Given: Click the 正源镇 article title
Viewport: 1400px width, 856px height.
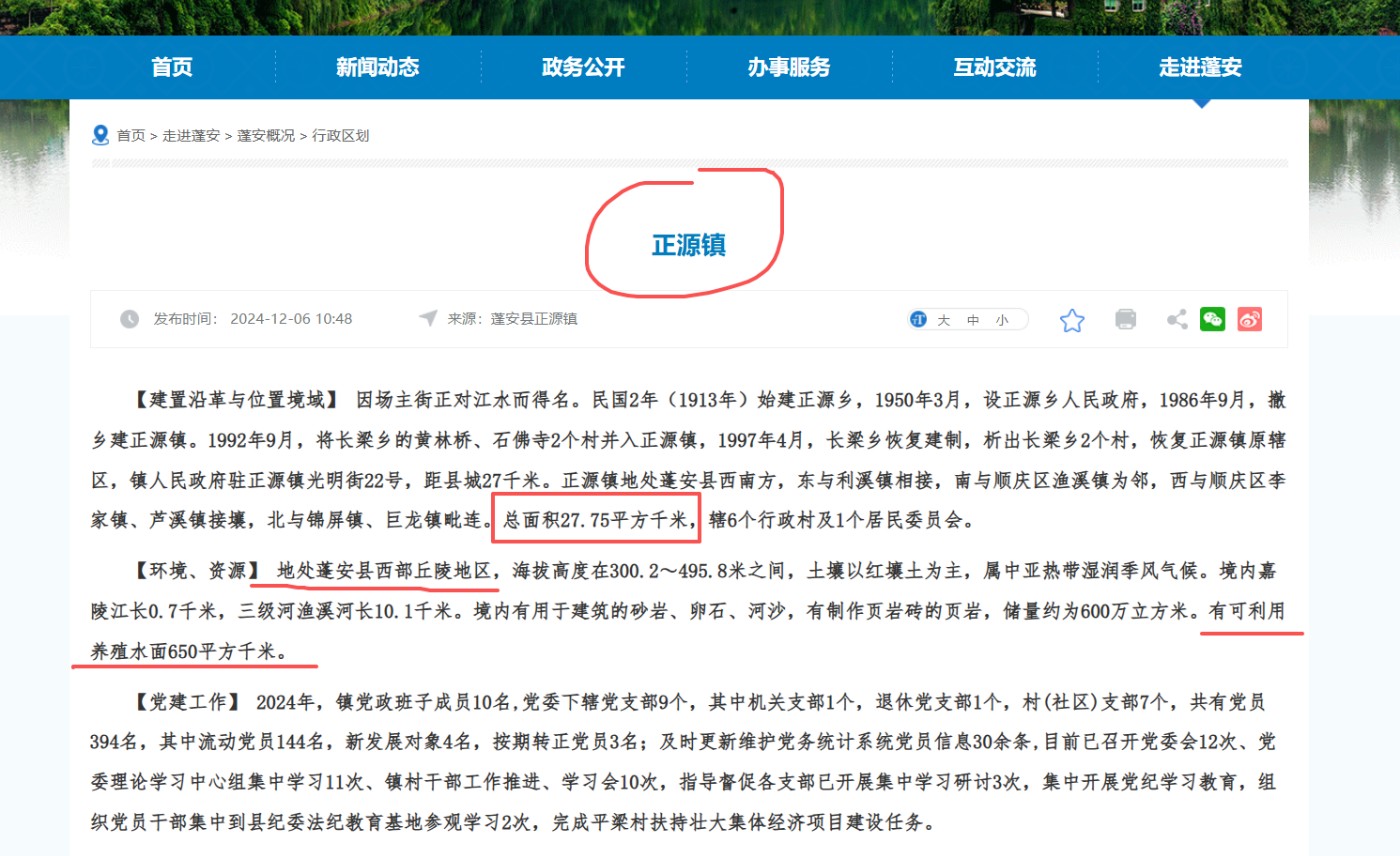Looking at the screenshot, I should [688, 245].
